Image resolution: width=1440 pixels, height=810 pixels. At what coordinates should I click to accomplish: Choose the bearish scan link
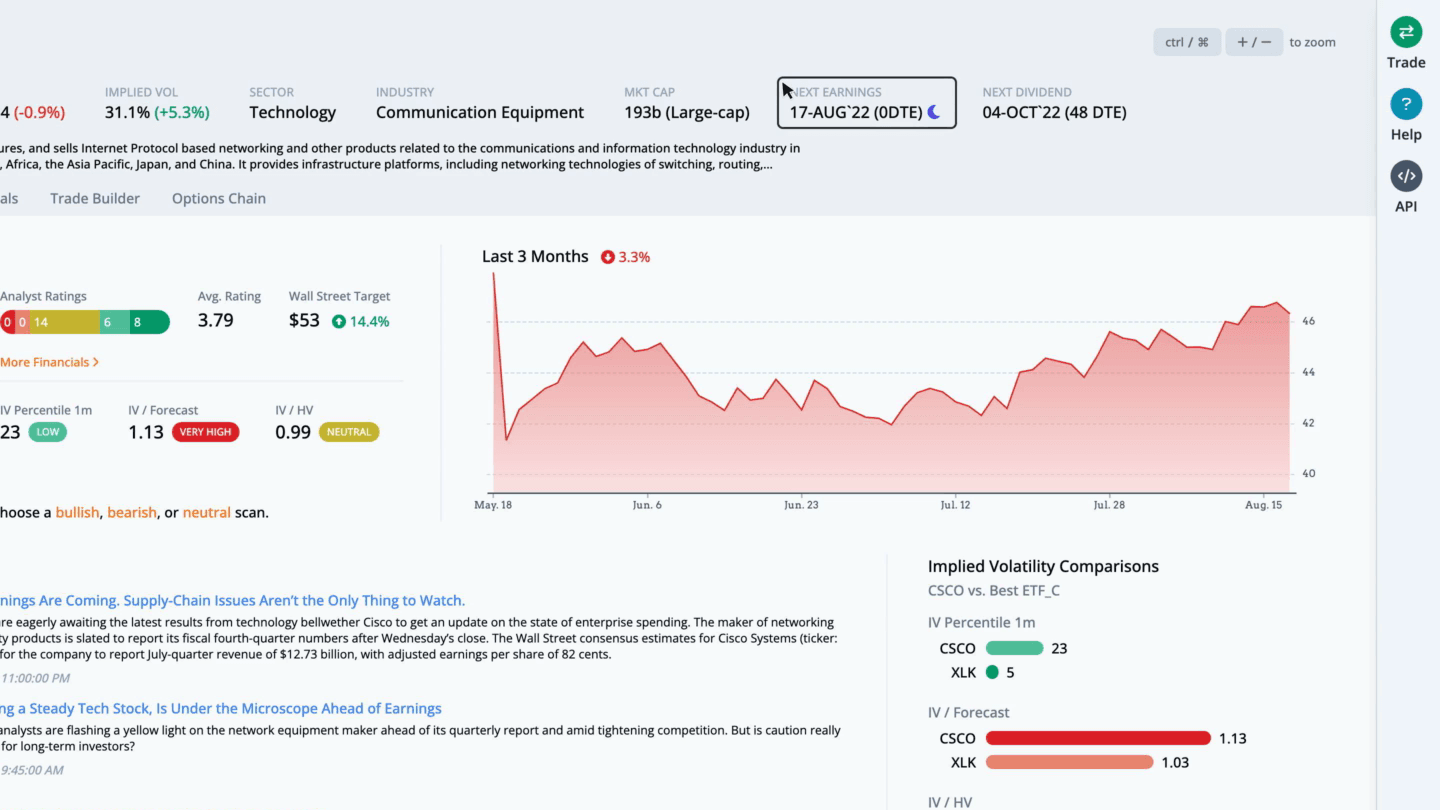point(132,512)
